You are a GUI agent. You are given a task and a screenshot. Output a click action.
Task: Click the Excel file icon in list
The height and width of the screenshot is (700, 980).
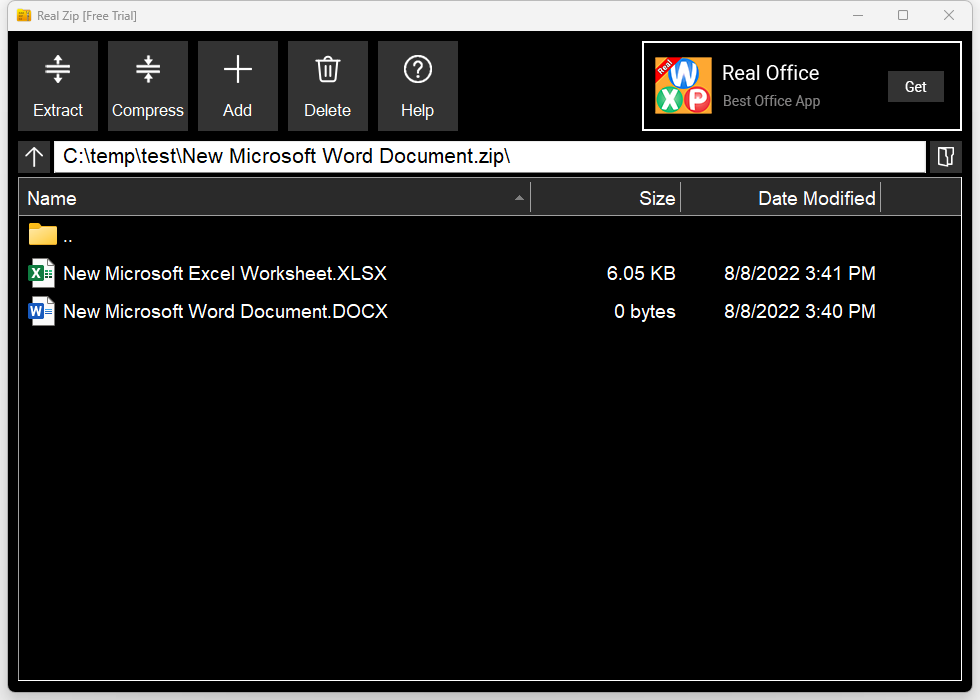(42, 273)
